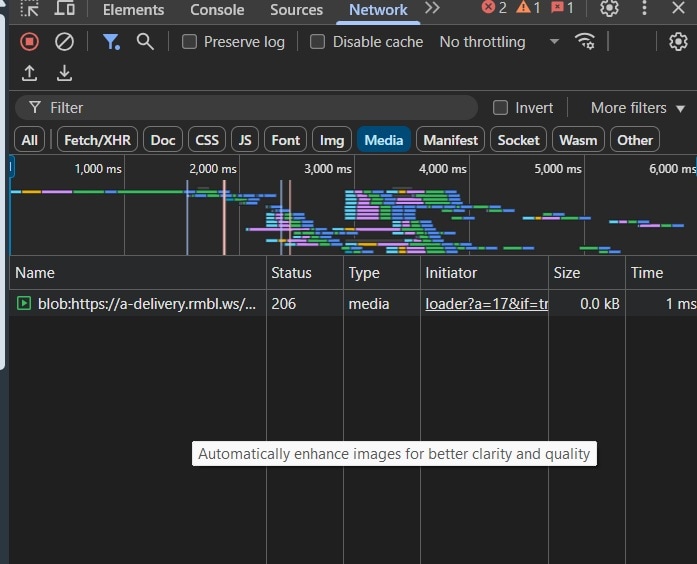The height and width of the screenshot is (564, 697).
Task: Filter requests by JS type
Action: click(245, 140)
